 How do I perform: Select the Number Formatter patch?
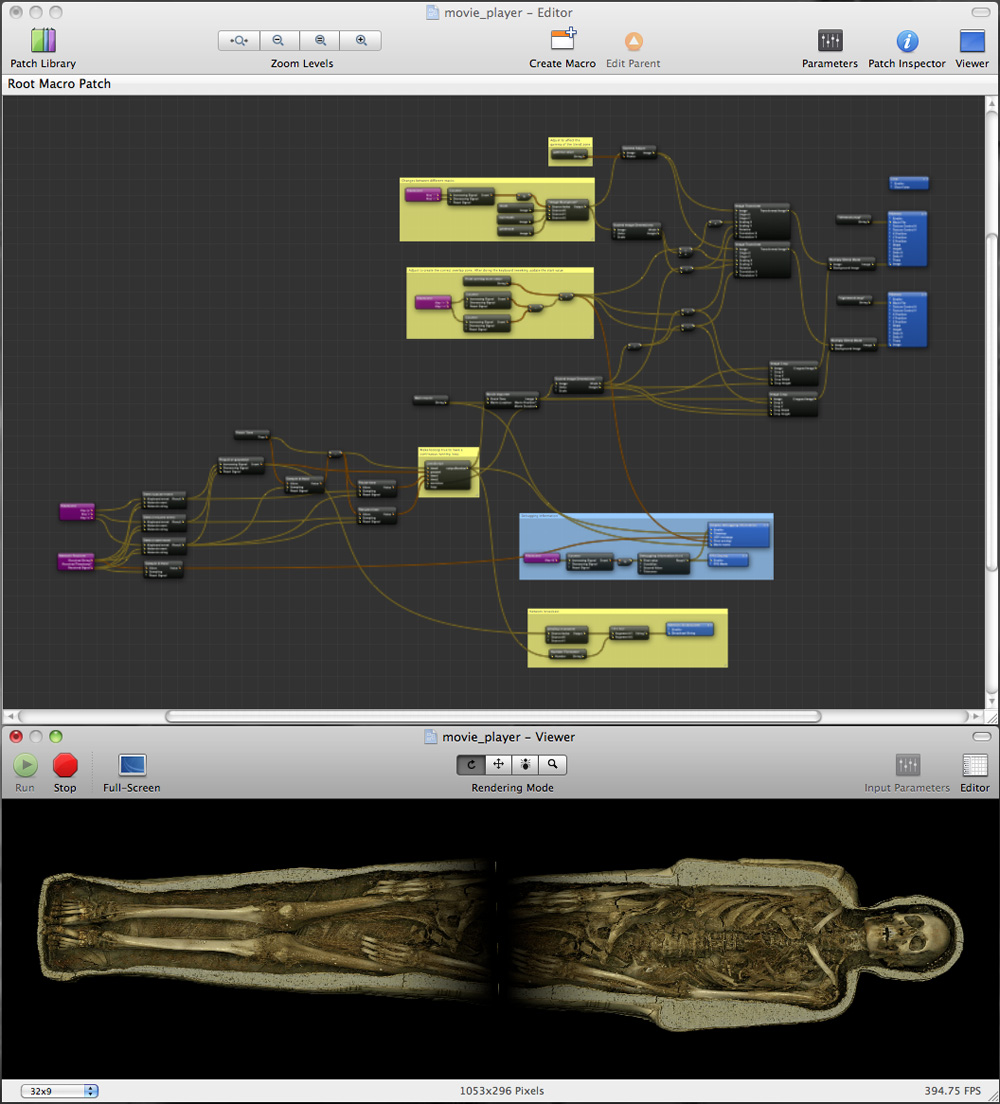click(x=566, y=654)
